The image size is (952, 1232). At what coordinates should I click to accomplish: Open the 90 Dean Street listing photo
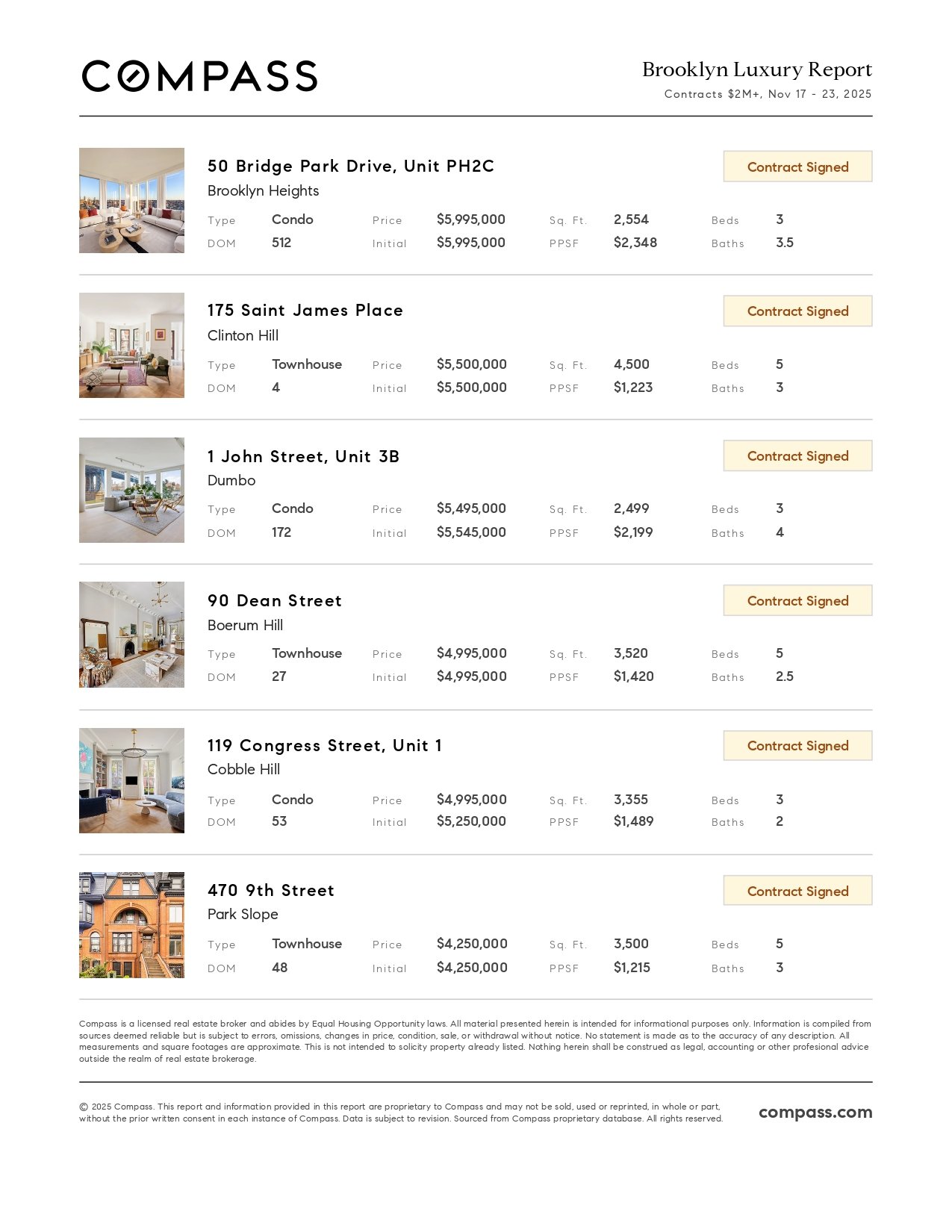(x=131, y=635)
